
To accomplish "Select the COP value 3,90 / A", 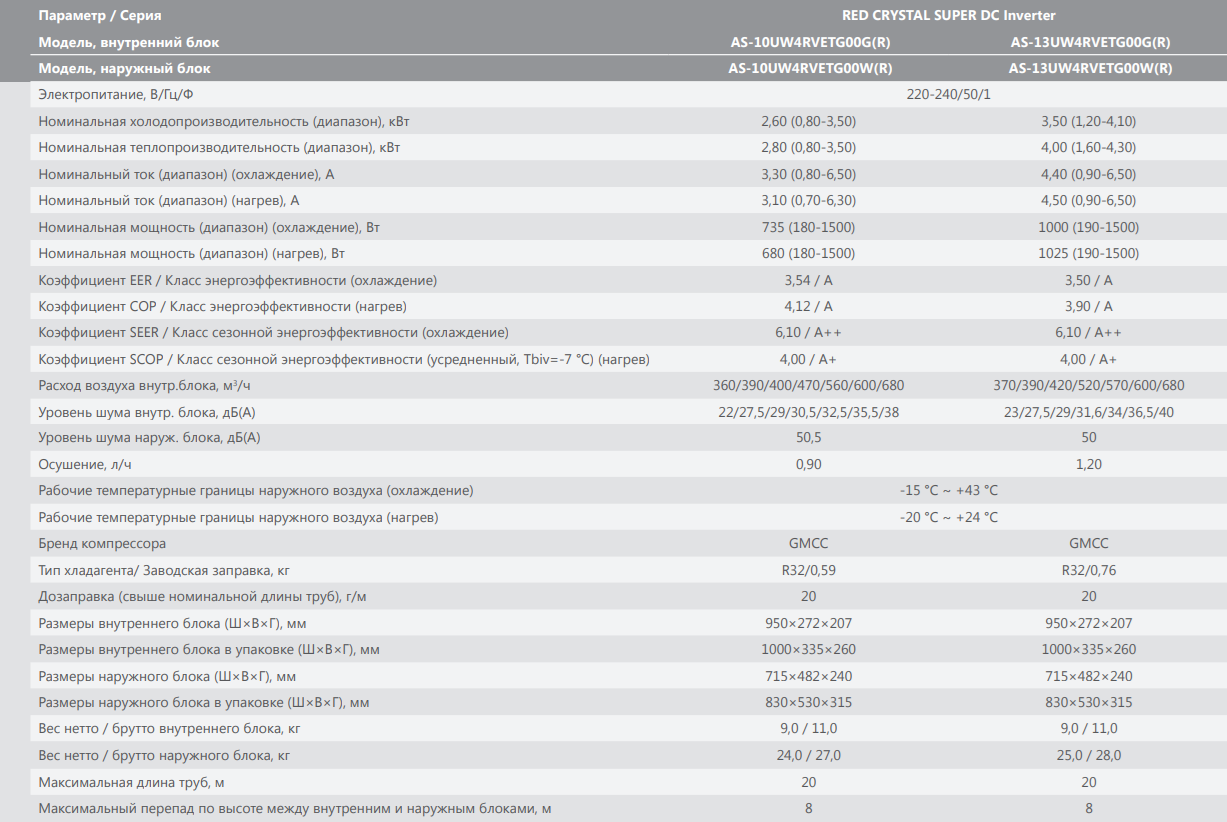I will click(1089, 306).
